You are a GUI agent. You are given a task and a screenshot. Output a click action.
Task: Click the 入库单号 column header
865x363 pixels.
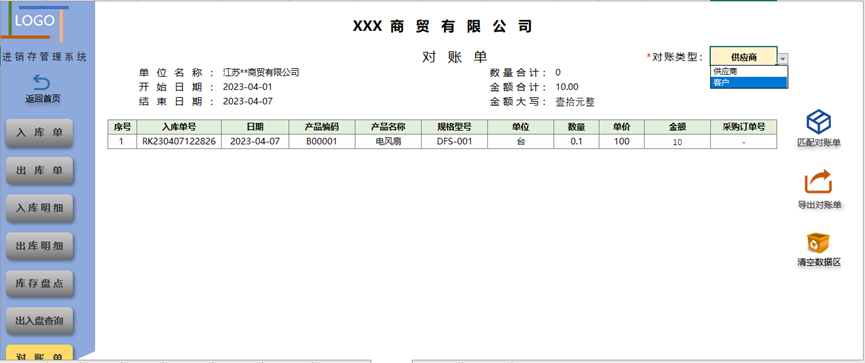pos(179,127)
